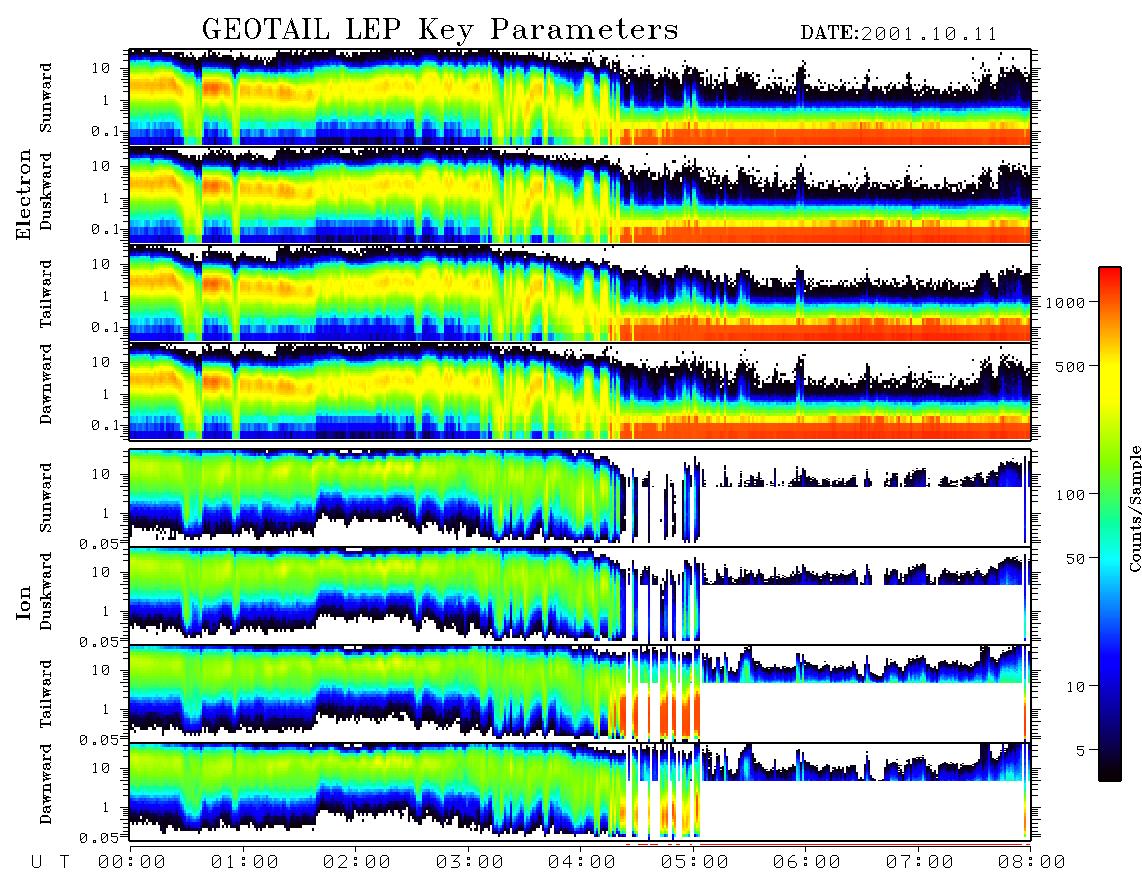This screenshot has height=880, width=1142.
Task: Click the Electron Sunward spectrogram panel
Action: (580, 97)
